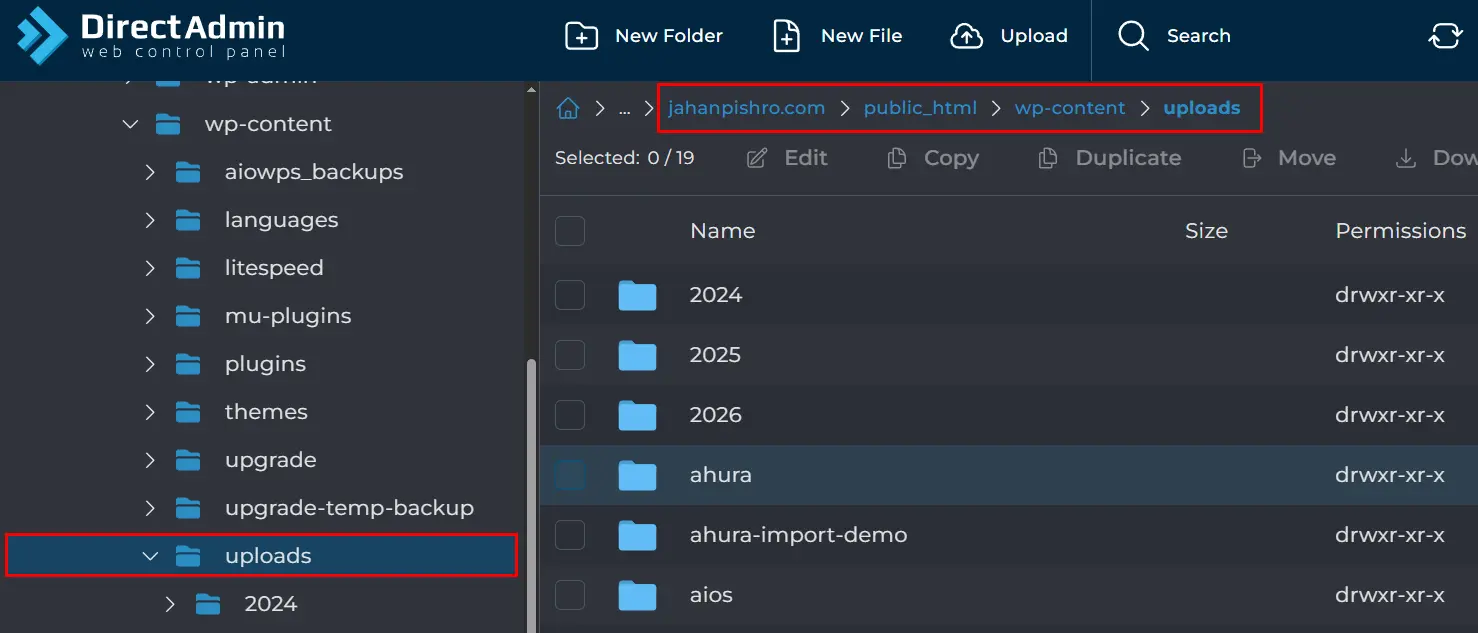1478x633 pixels.
Task: Sort by Size column header
Action: pos(1206,231)
